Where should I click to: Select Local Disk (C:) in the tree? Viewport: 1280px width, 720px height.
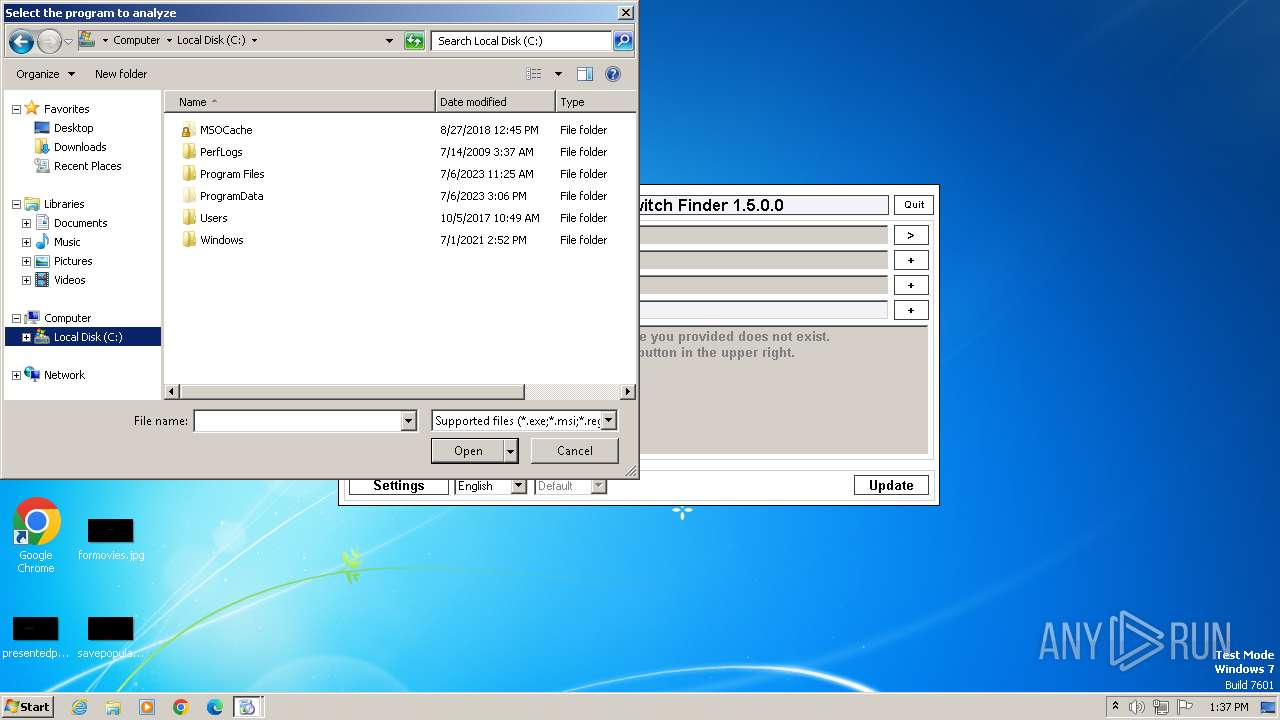88,337
